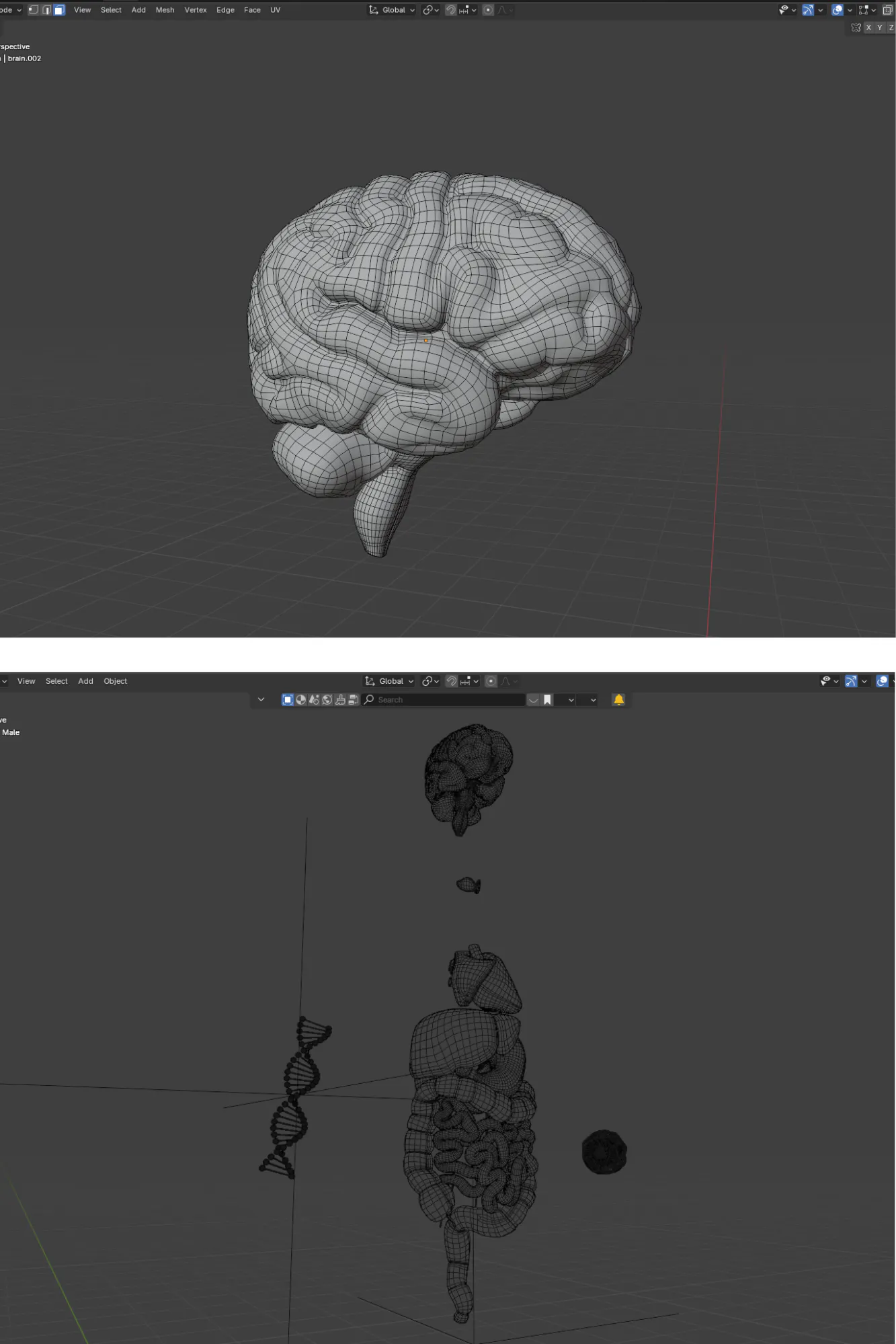Open the Mesh menu
This screenshot has height=1344, width=896.
click(x=165, y=10)
